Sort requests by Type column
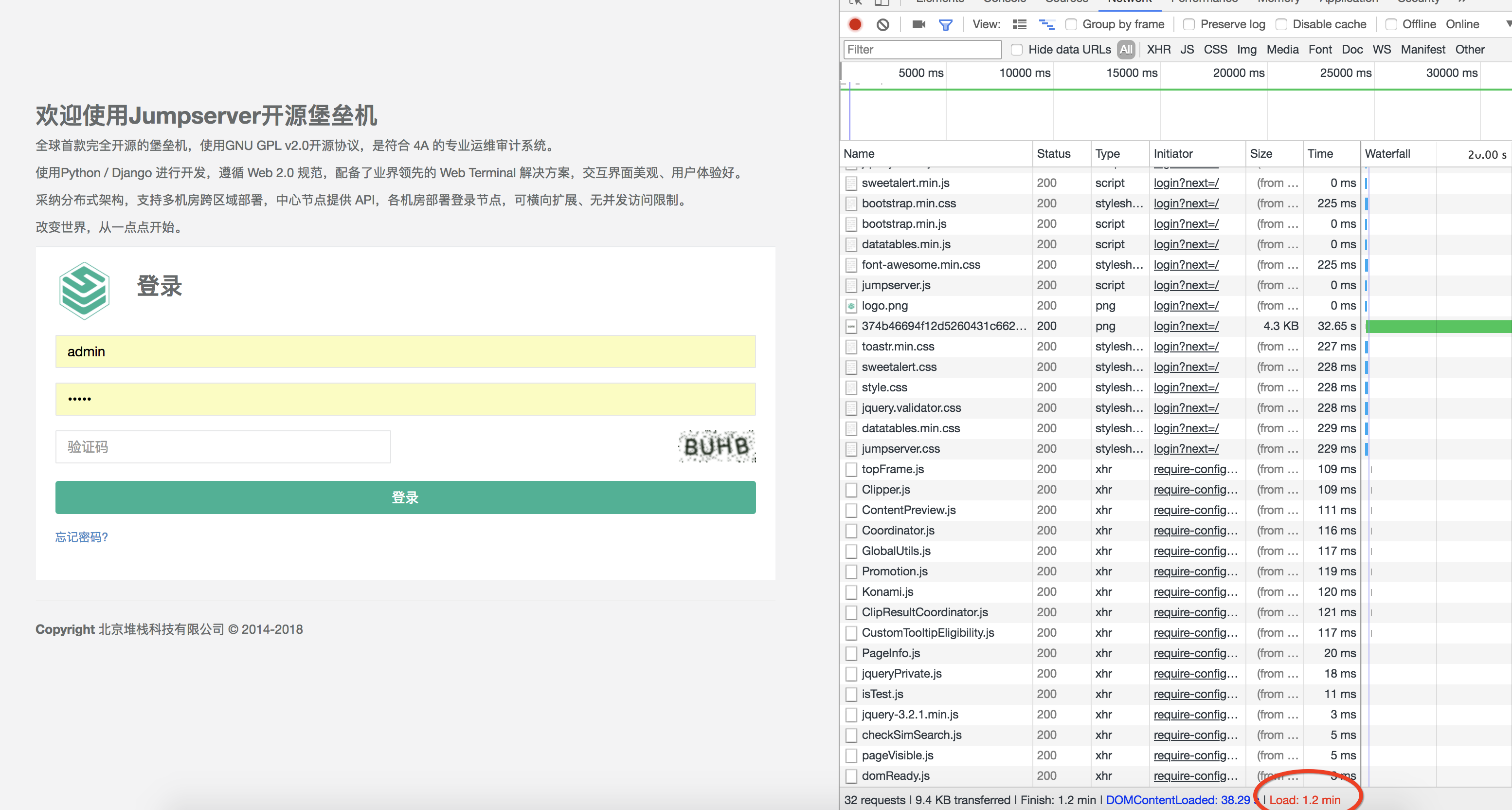Screen dimensions: 1512x810 [1119, 153]
